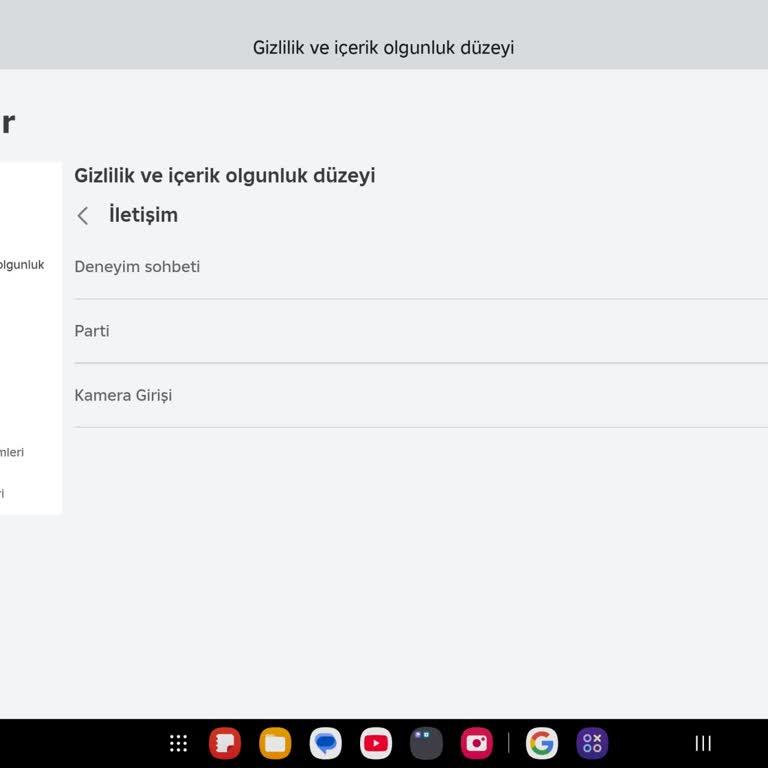Go back using the chevron beside İletişim
768x768 pixels.
pyautogui.click(x=82, y=216)
